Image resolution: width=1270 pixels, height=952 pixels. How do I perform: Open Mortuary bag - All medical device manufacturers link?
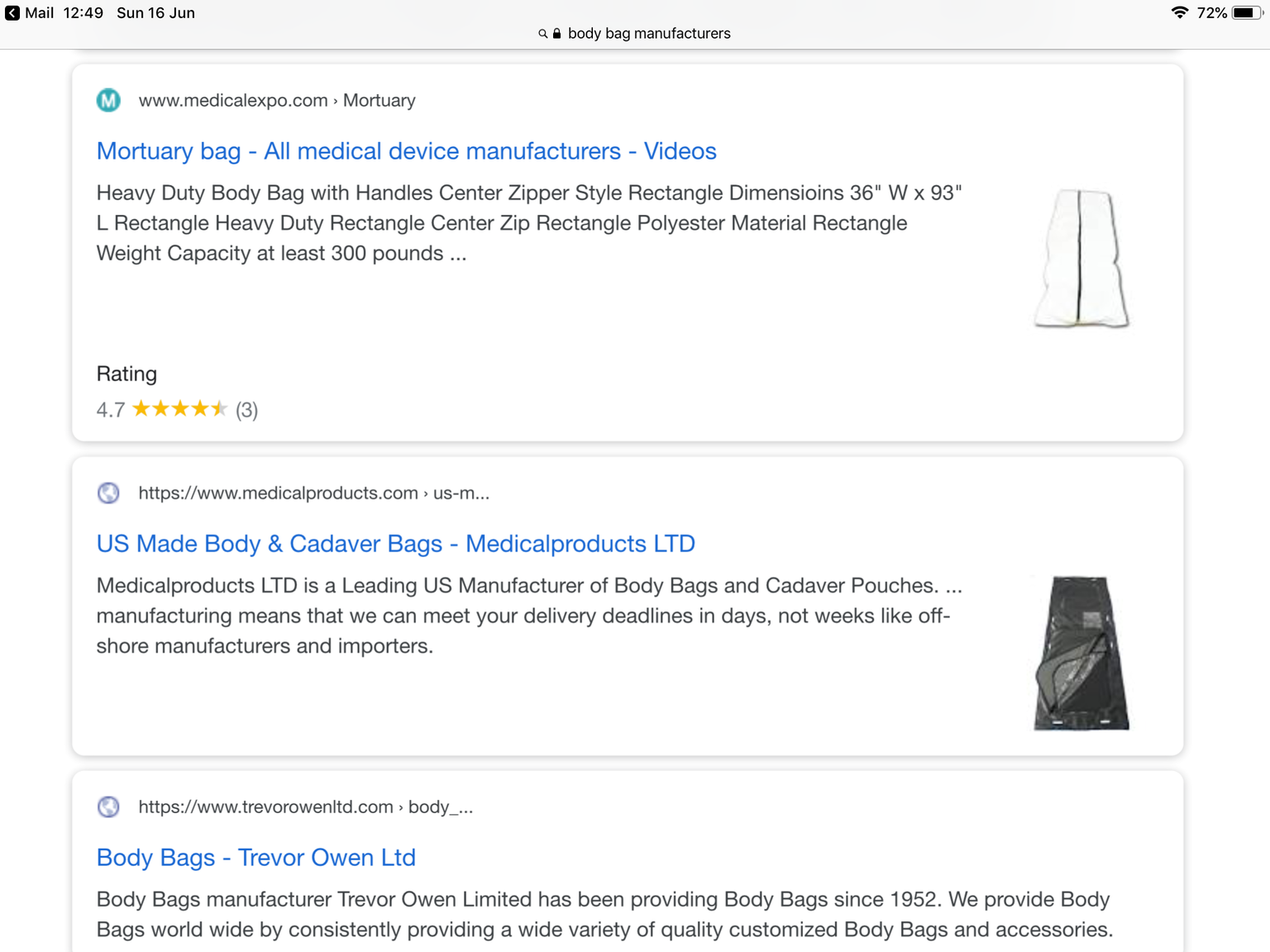click(406, 151)
